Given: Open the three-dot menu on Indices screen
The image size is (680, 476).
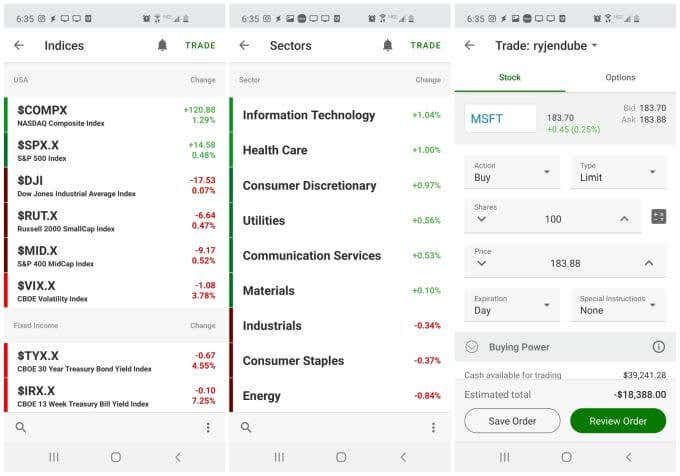Looking at the screenshot, I should point(208,427).
